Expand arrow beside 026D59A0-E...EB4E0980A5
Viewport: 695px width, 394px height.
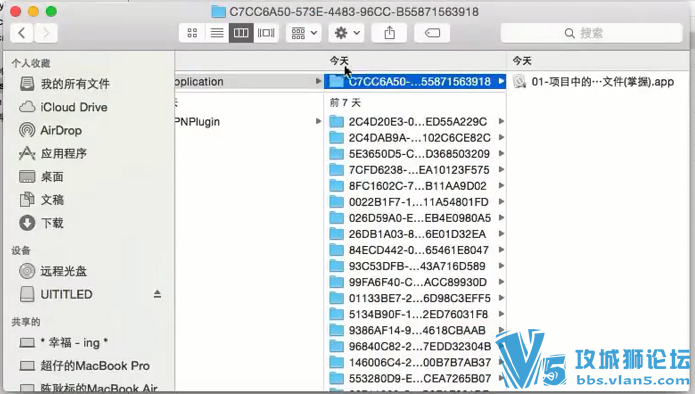click(501, 217)
